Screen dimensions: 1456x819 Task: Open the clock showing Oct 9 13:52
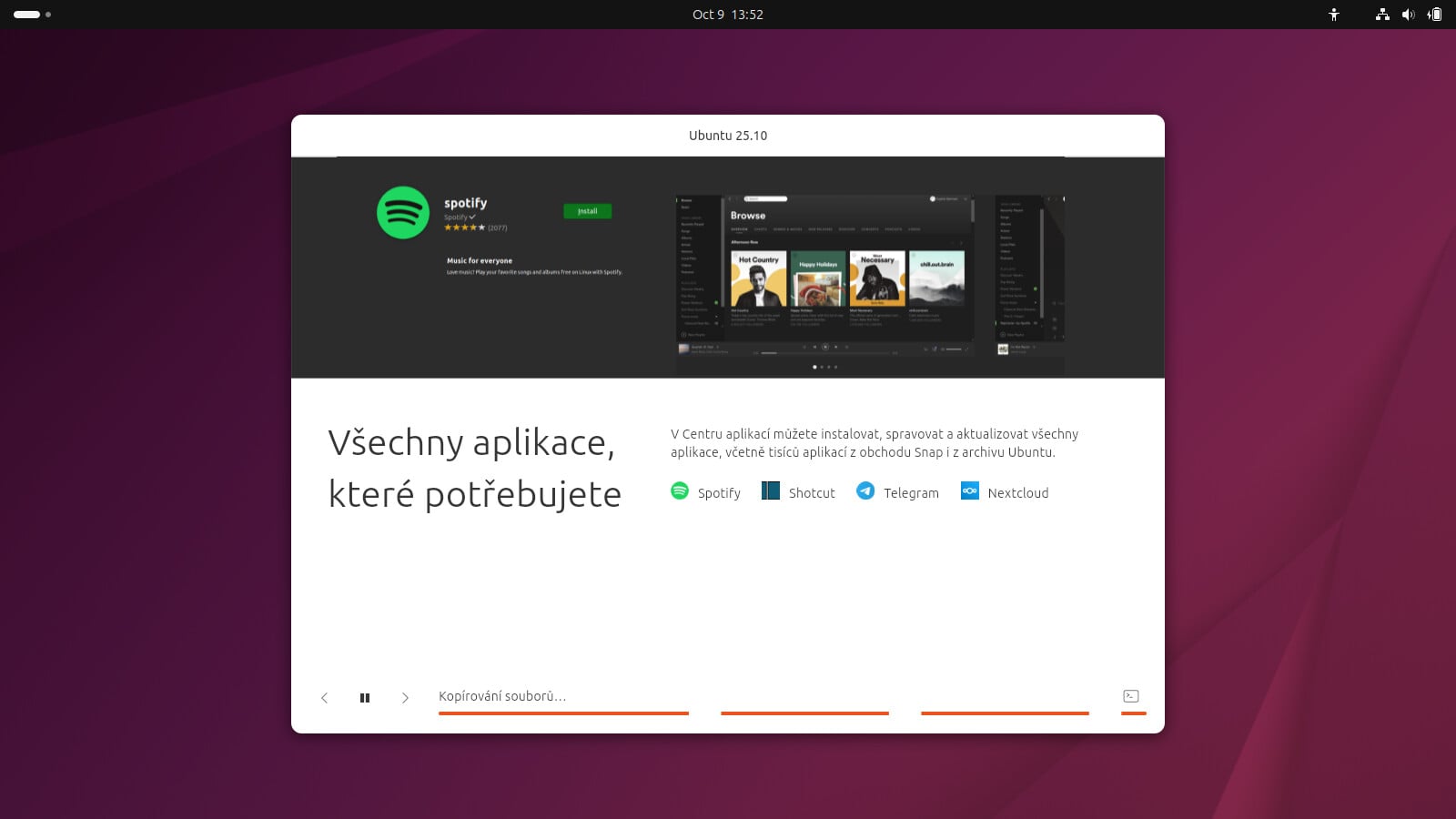728,15
